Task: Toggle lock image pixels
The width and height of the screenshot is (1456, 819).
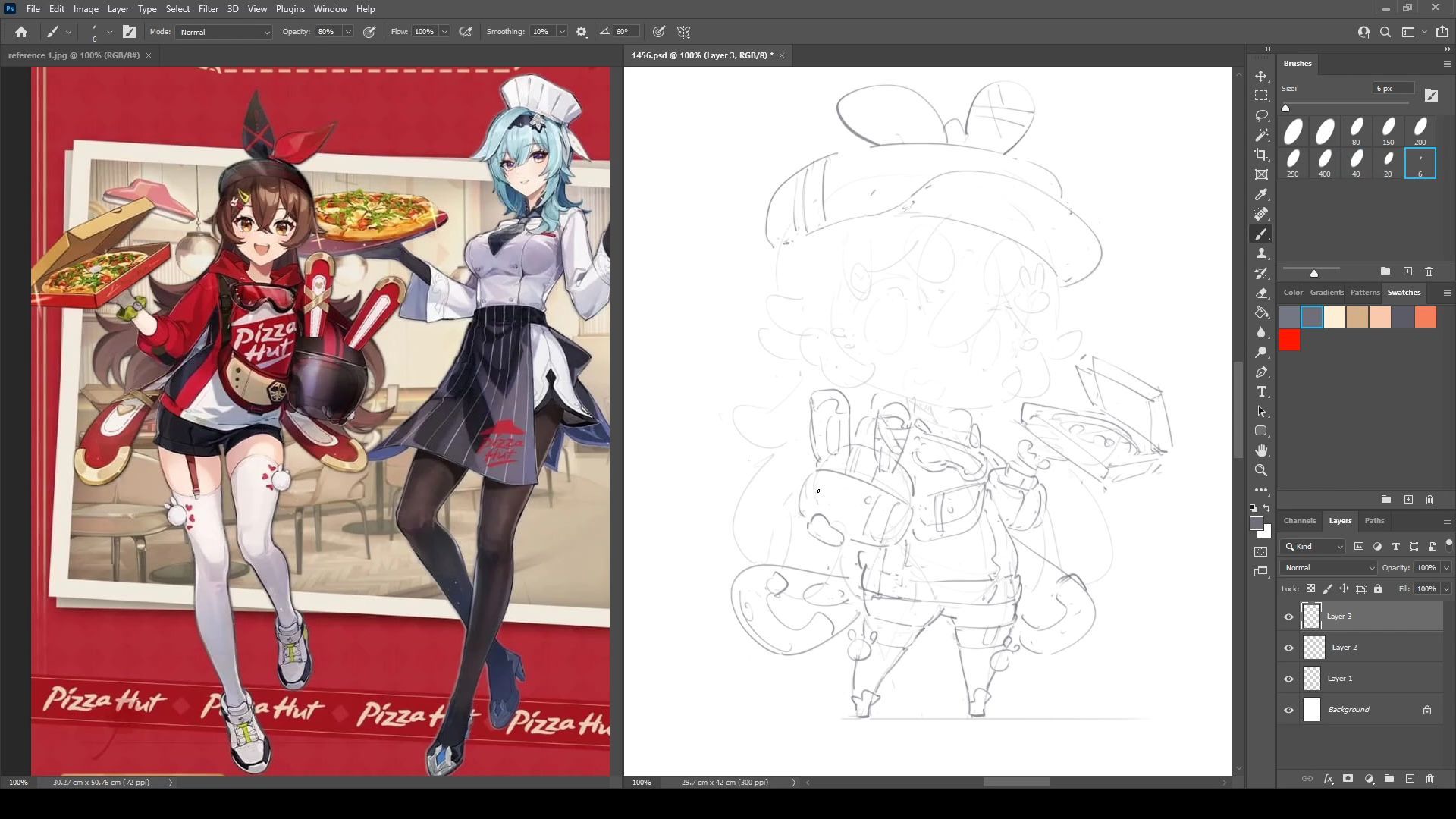Action: point(1327,588)
